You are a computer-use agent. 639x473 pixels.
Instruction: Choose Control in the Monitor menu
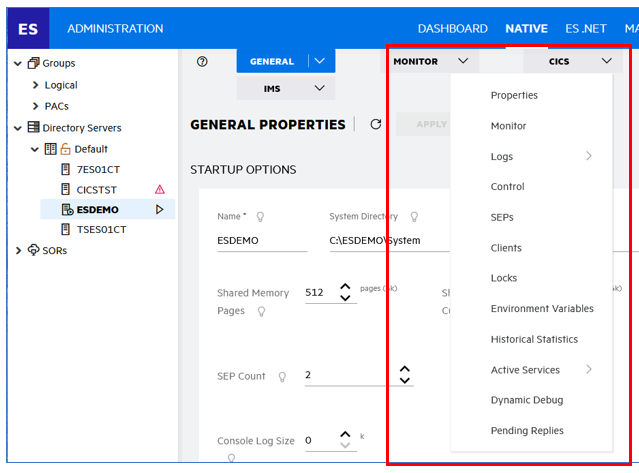click(507, 187)
